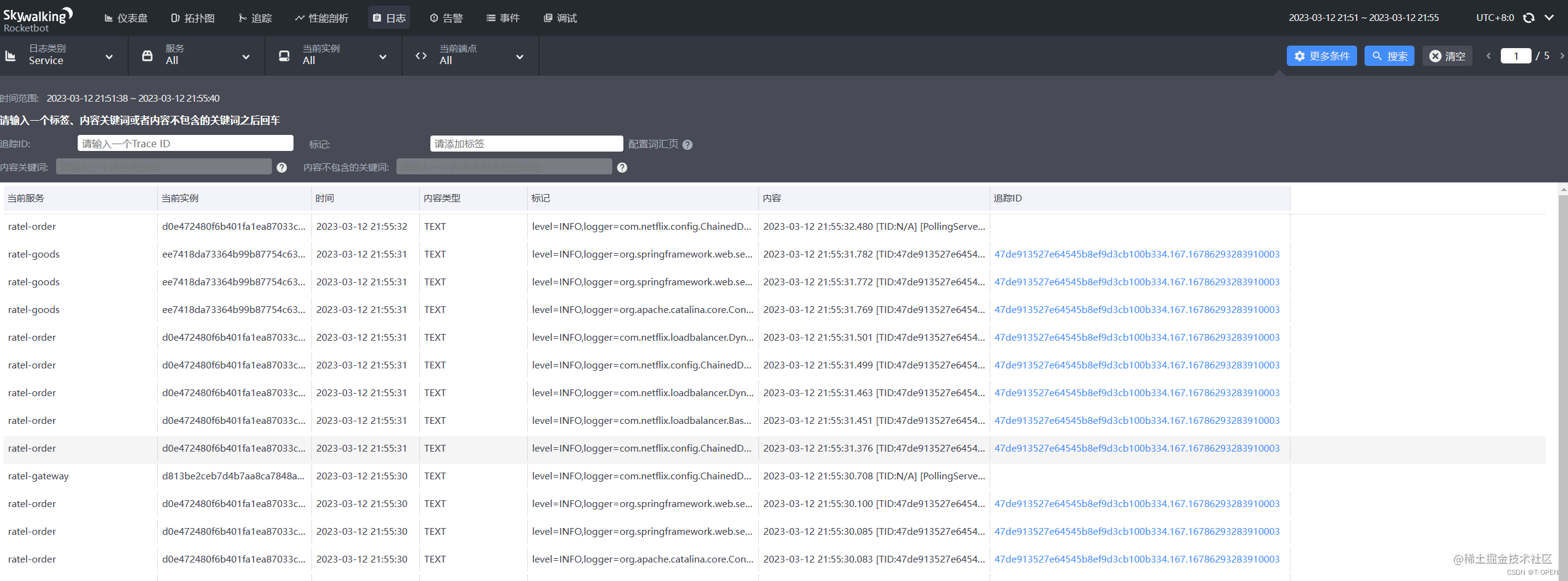Viewport: 1568px width, 581px height.
Task: Click the endpoint code brackets icon
Action: click(421, 56)
